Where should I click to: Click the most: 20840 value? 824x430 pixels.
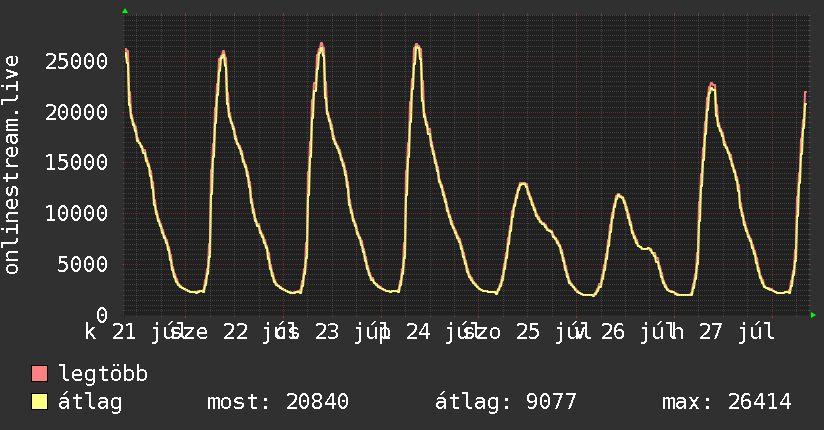pos(278,402)
